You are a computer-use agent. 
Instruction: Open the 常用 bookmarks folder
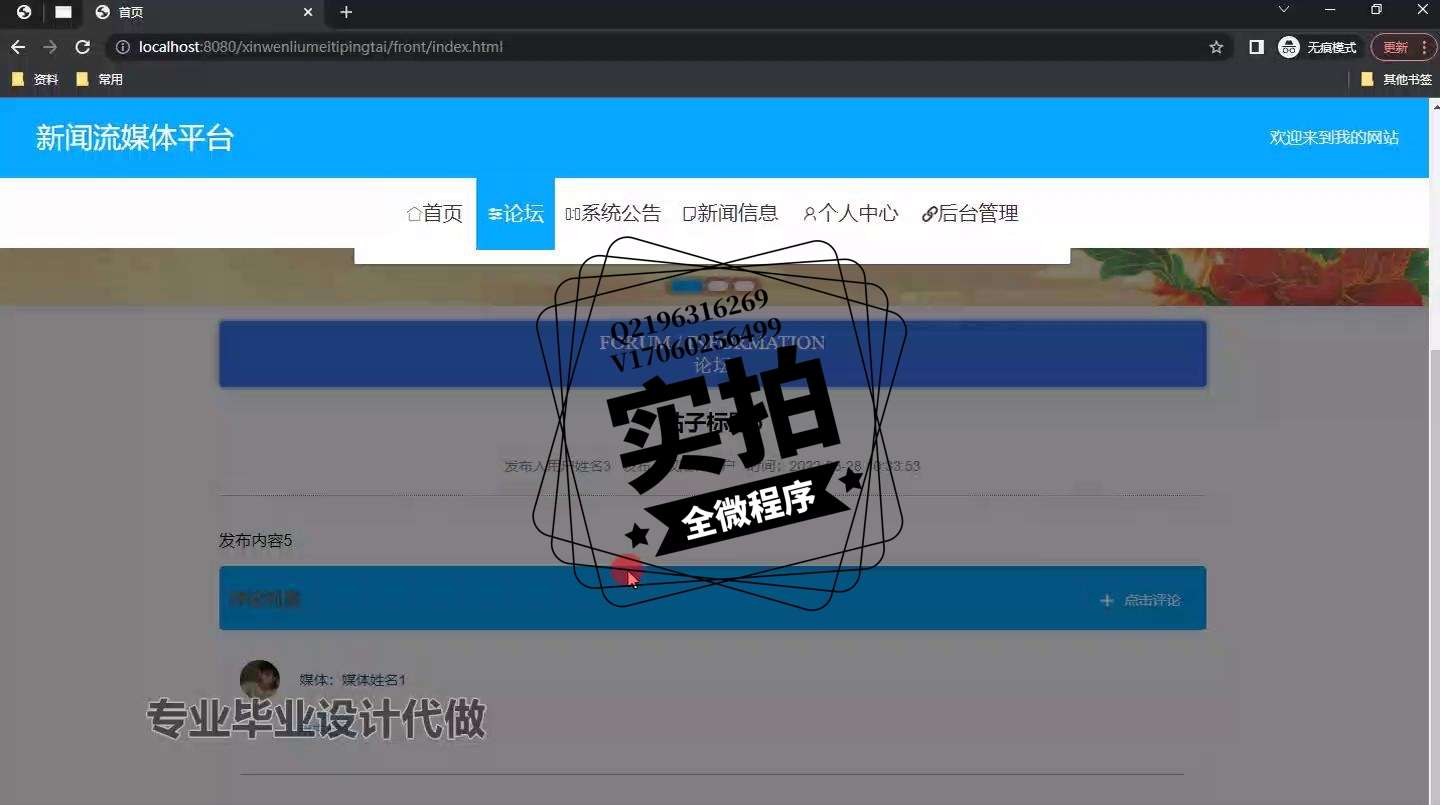click(x=99, y=79)
